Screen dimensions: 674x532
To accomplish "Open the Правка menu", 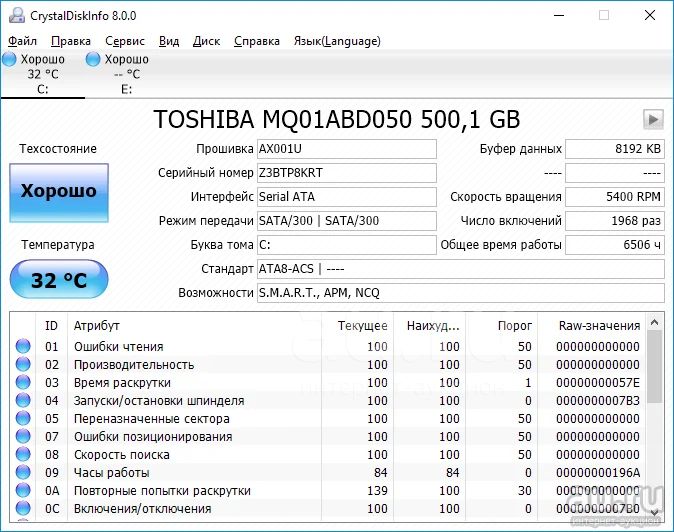I will click(x=71, y=41).
